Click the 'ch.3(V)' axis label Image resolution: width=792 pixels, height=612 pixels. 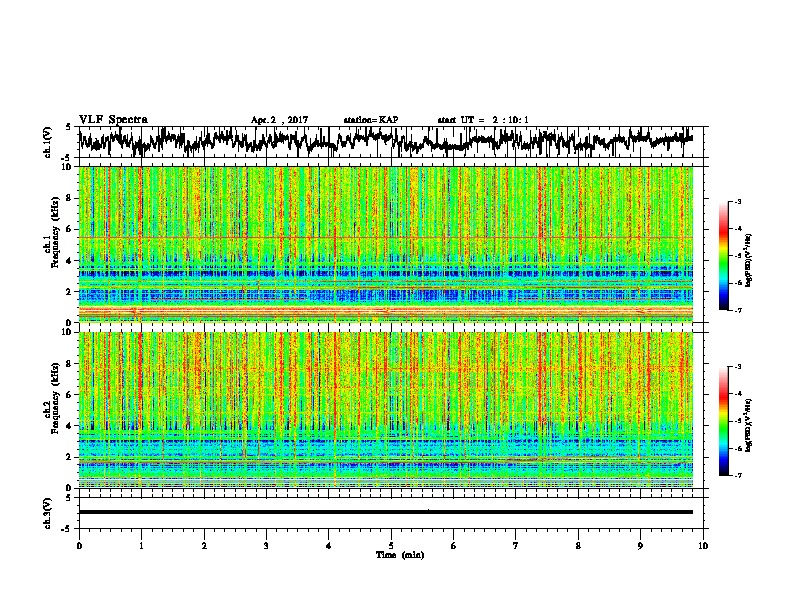click(48, 513)
